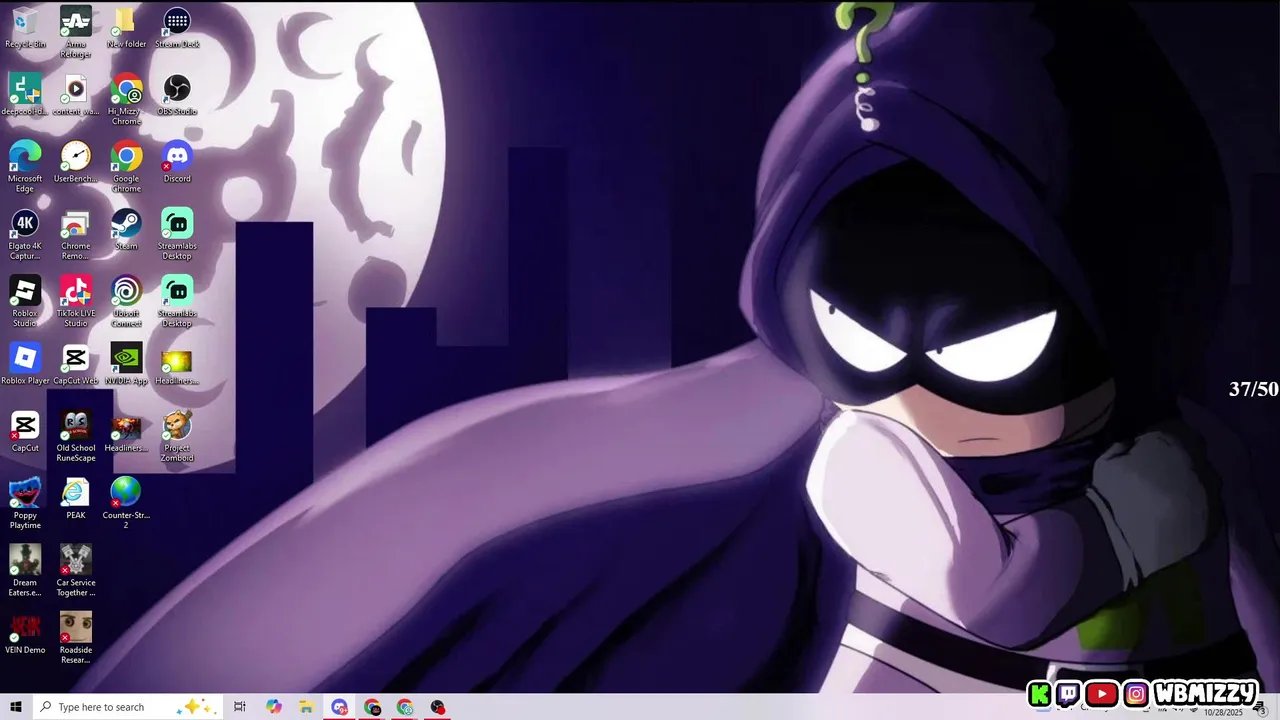
Task: Select the content_wa... media file icon
Action: [x=76, y=95]
